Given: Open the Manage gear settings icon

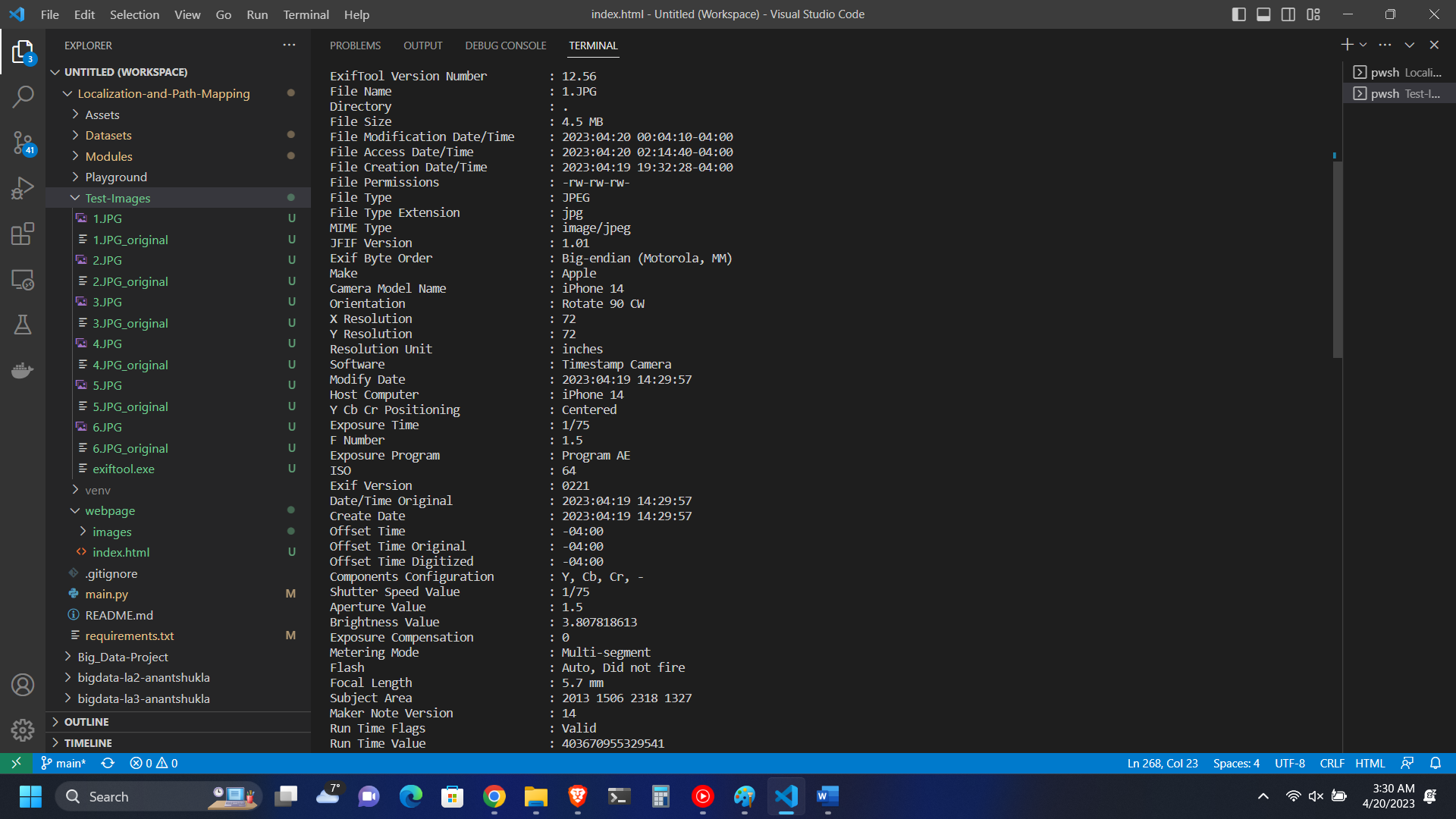Looking at the screenshot, I should 23,730.
